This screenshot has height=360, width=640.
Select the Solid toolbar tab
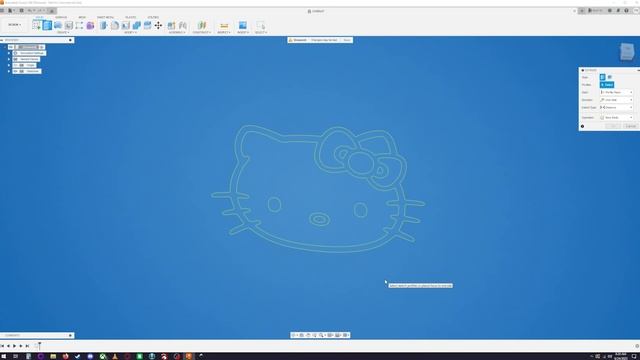40,17
